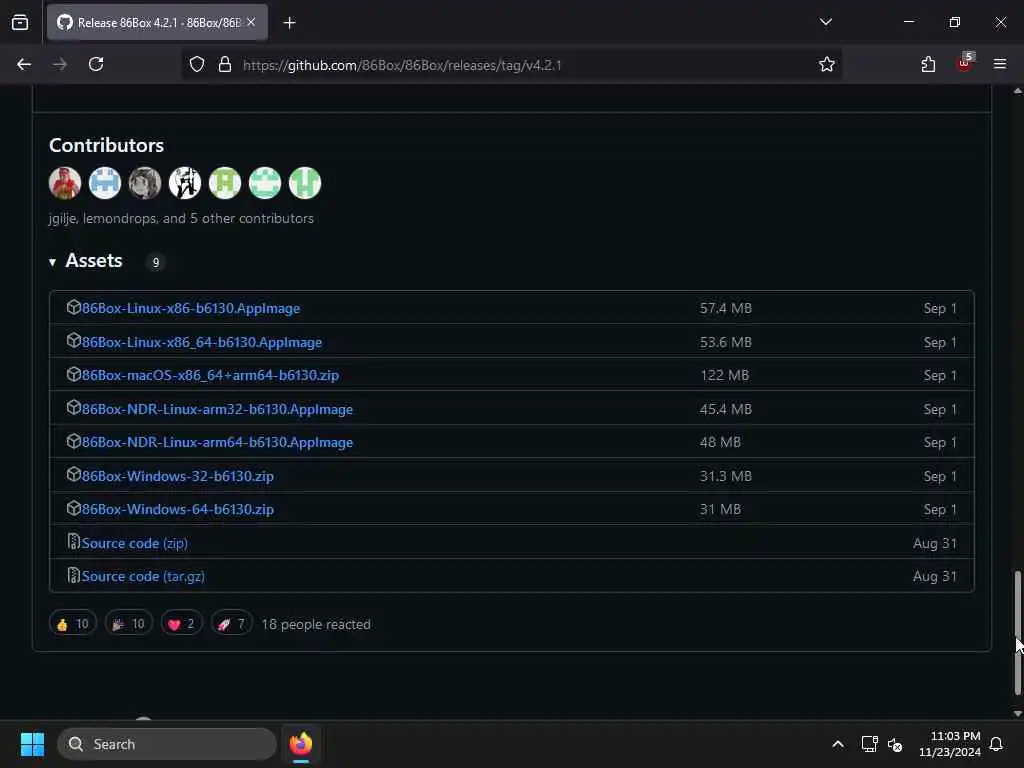Download Source code (tar.gz)
The image size is (1024, 768).
coord(143,577)
